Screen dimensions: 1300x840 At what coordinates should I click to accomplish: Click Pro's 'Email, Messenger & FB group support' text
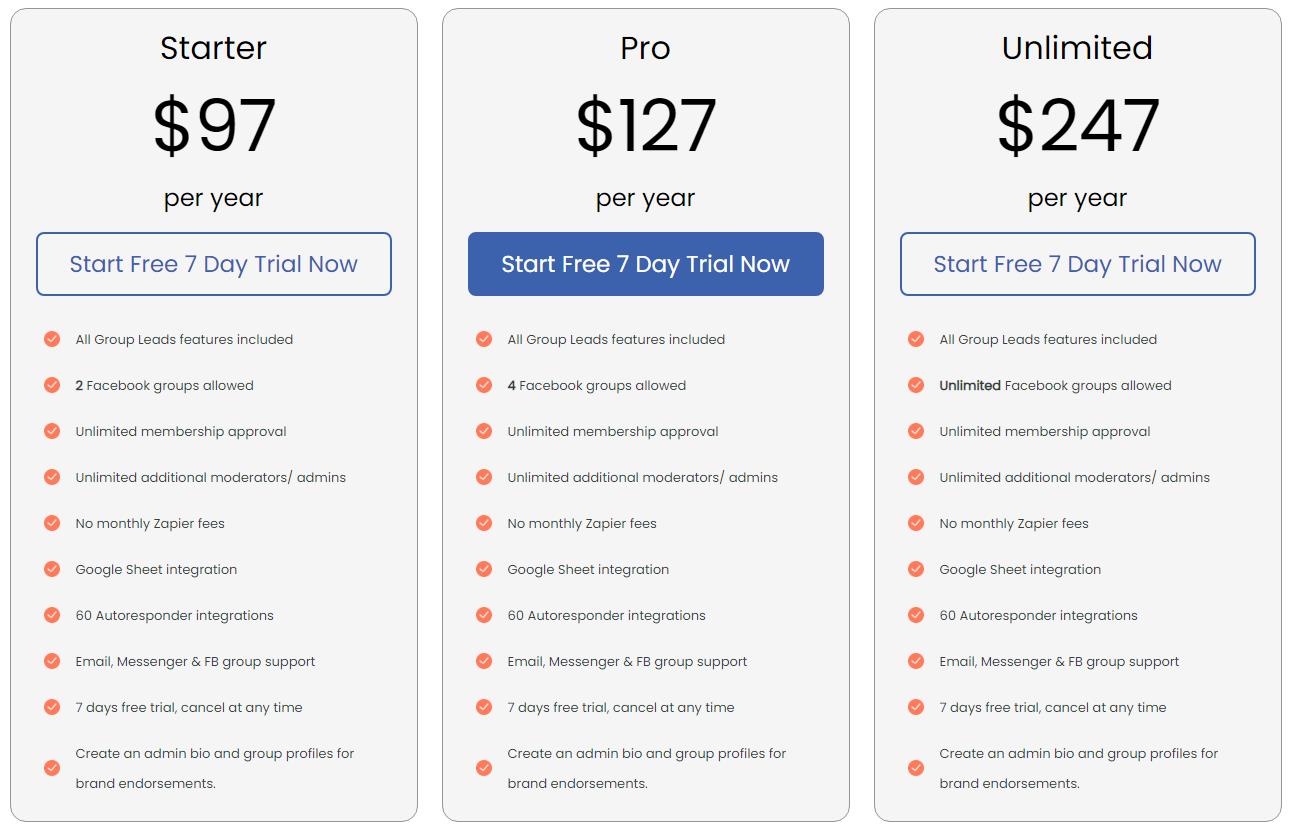tap(627, 661)
